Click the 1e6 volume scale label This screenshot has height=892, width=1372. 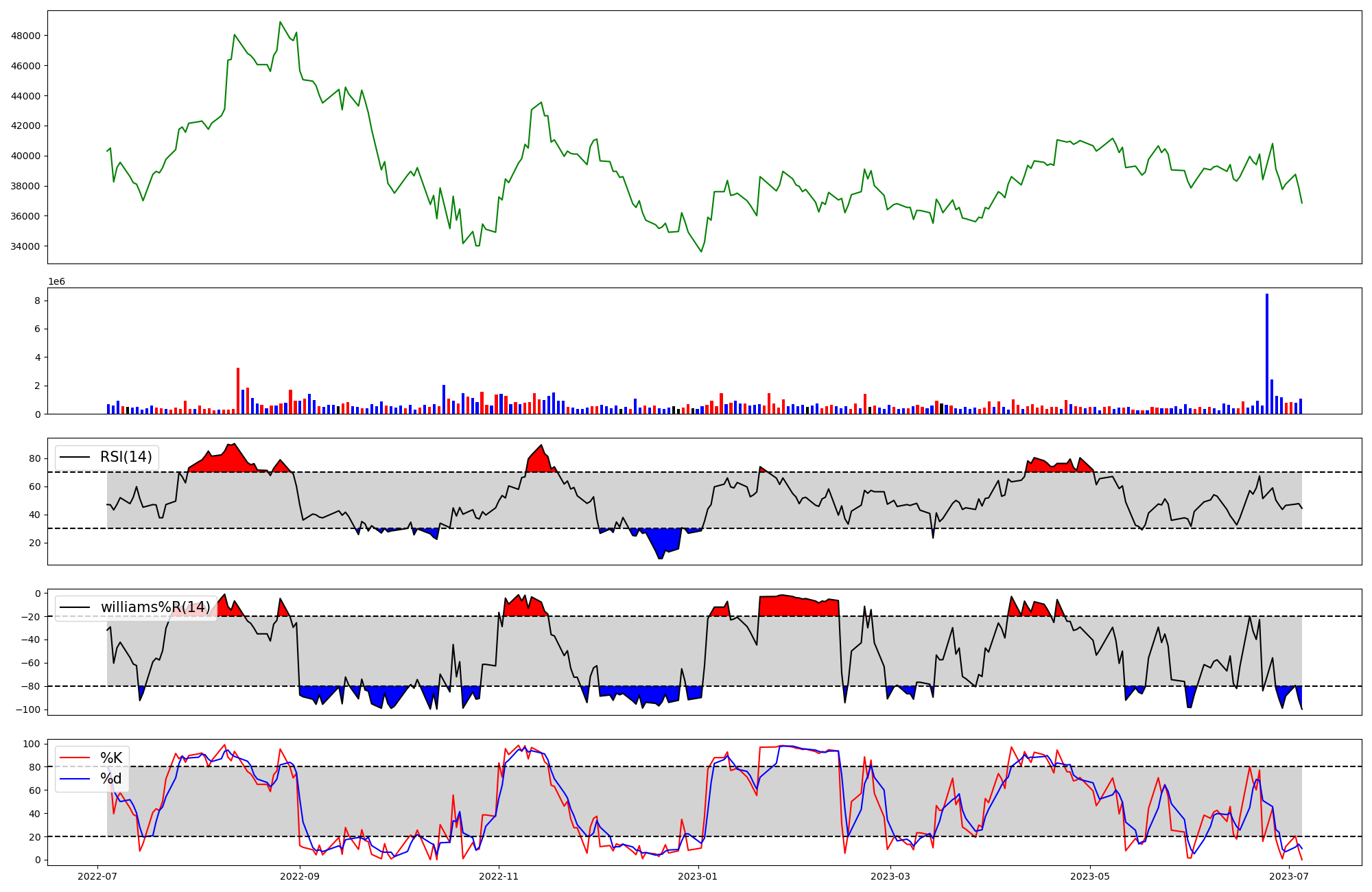point(56,282)
